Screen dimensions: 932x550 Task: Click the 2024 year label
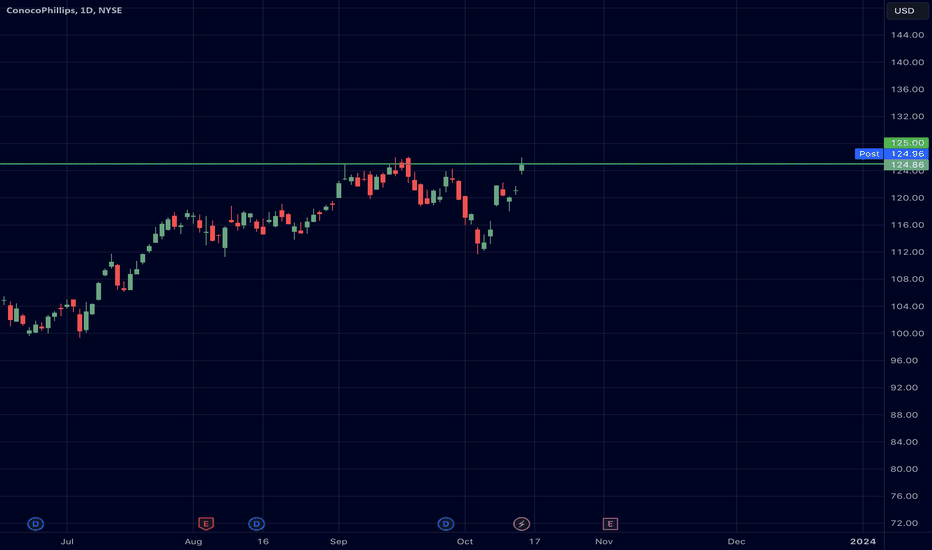(x=863, y=542)
